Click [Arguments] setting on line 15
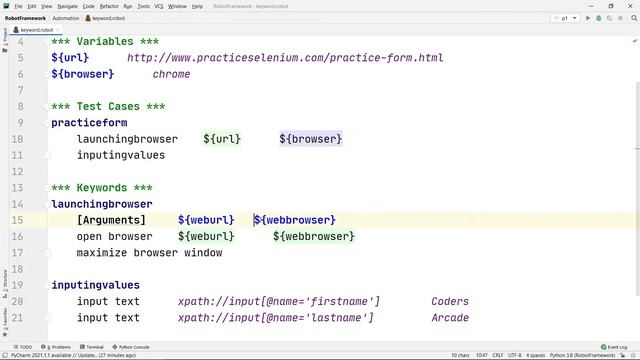Viewport: 640px width, 360px height. coord(111,220)
